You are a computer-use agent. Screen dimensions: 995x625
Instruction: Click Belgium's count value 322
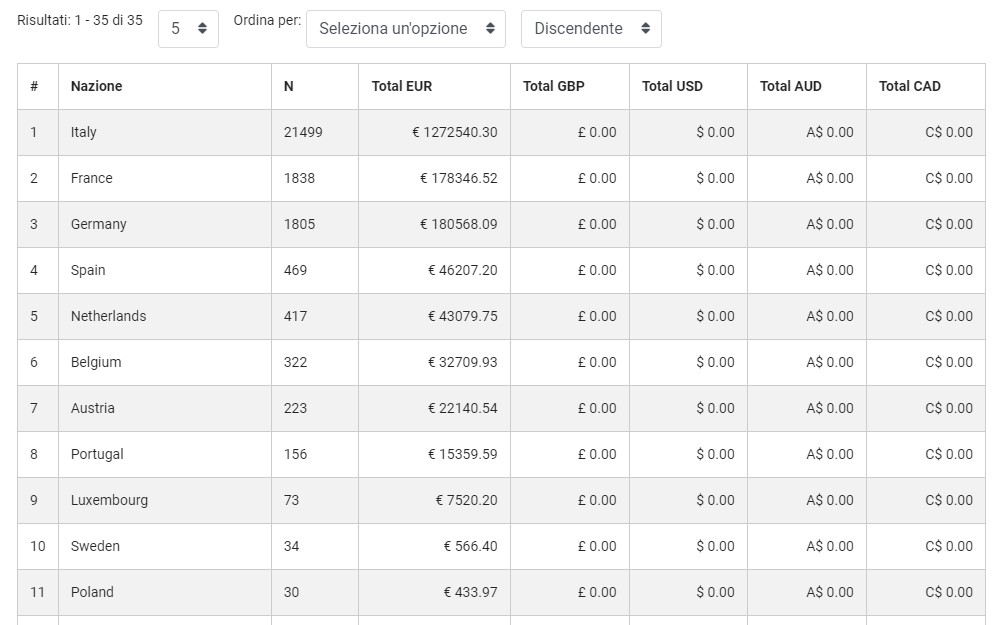(295, 362)
